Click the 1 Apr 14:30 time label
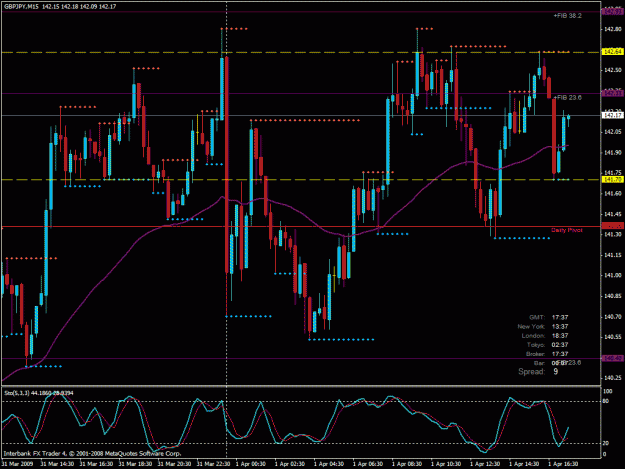Viewport: 625px width, 469px height. pos(524,464)
